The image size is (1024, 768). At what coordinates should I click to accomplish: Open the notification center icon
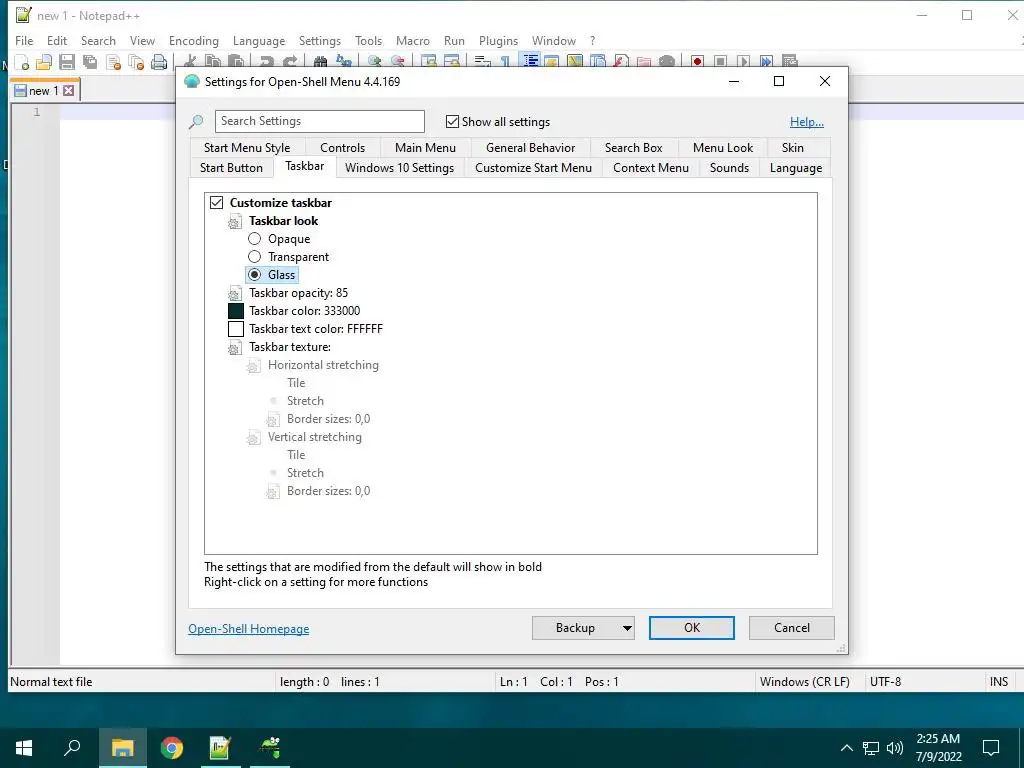pos(991,748)
